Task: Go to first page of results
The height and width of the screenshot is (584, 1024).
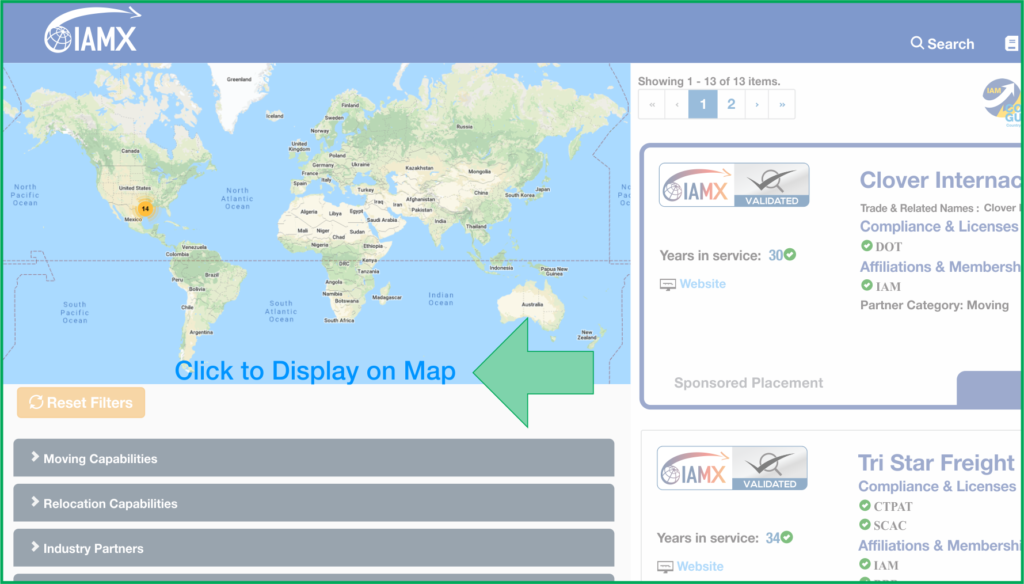Action: (x=652, y=105)
